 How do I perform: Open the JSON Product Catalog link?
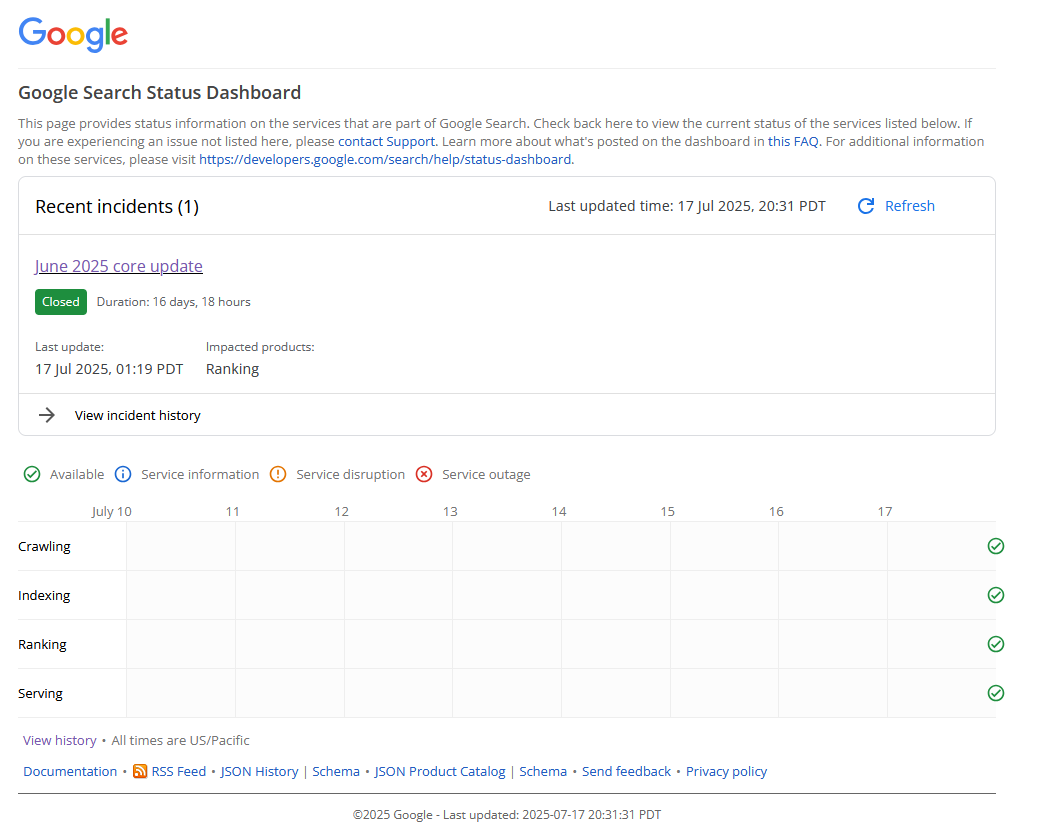[x=440, y=772]
